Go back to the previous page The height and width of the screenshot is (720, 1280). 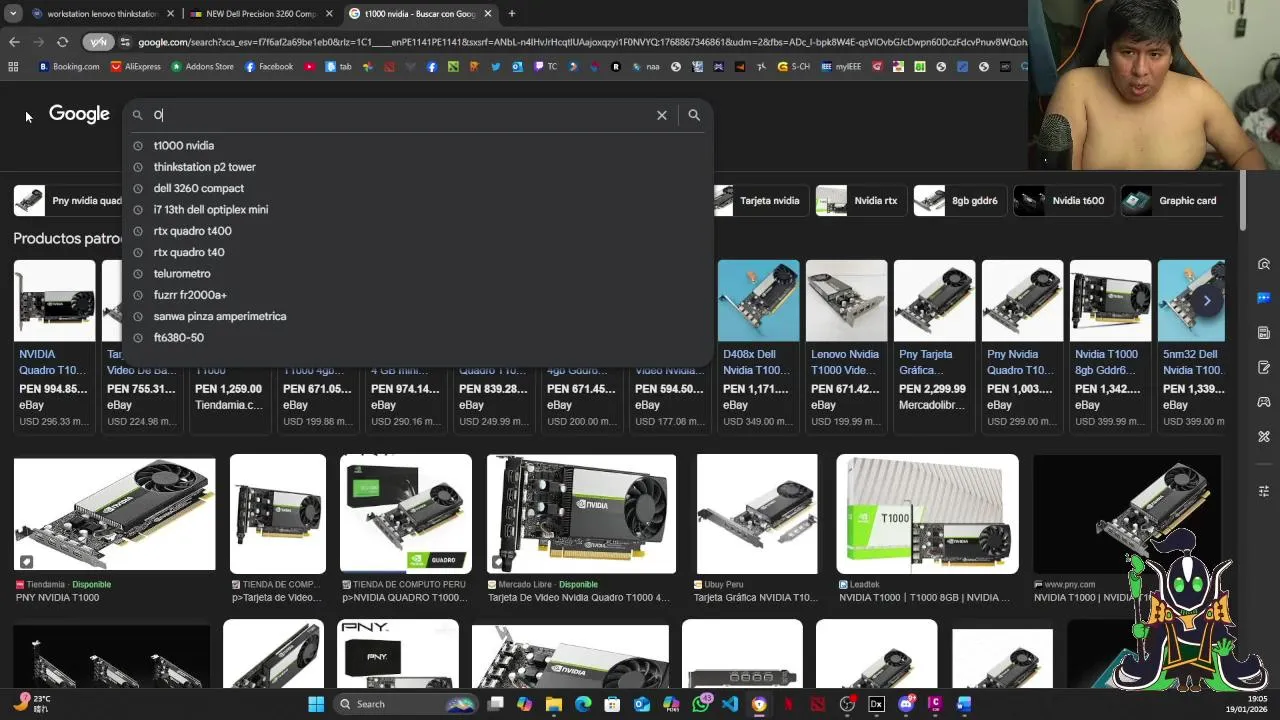tap(14, 42)
